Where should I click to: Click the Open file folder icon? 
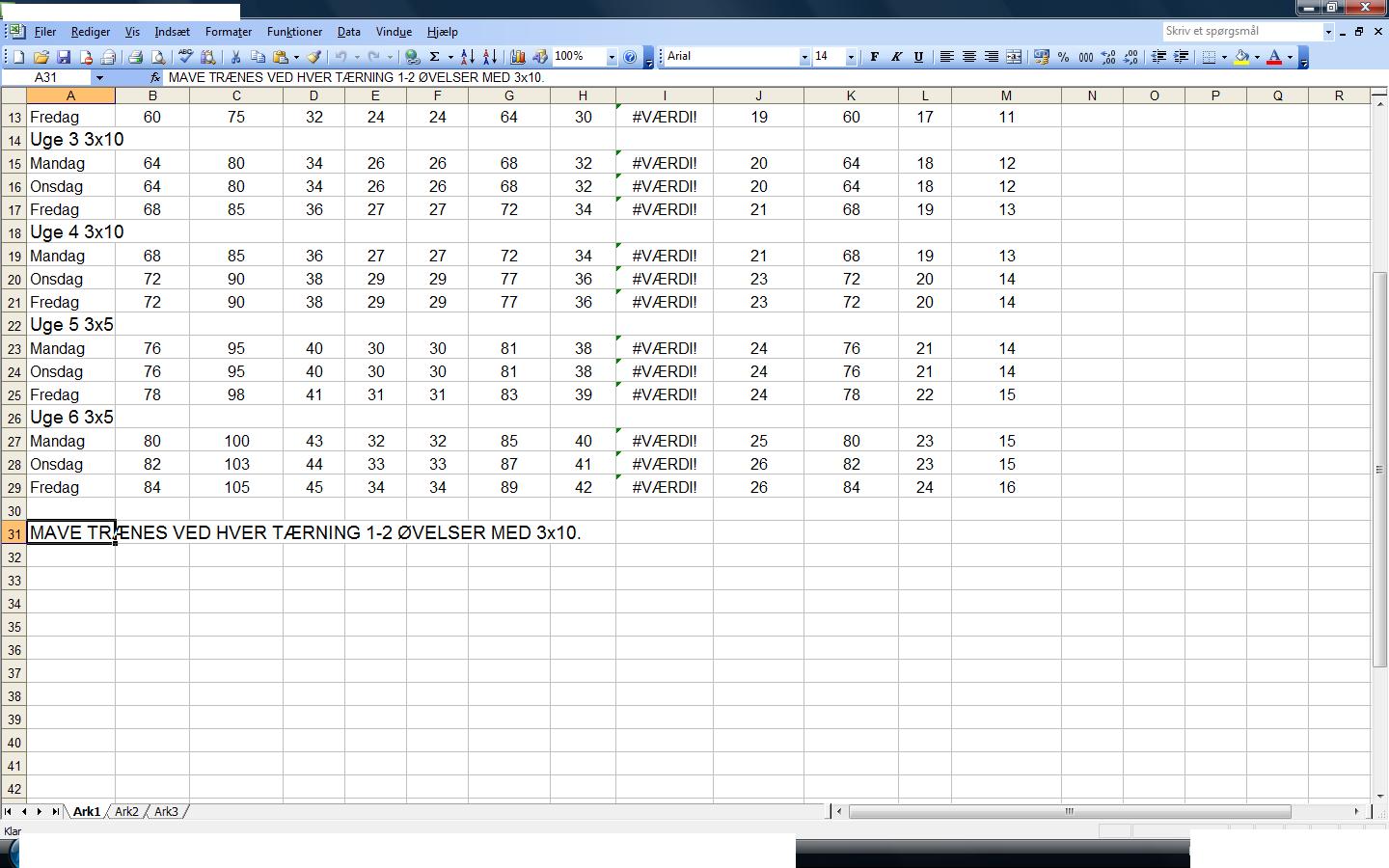(41, 57)
